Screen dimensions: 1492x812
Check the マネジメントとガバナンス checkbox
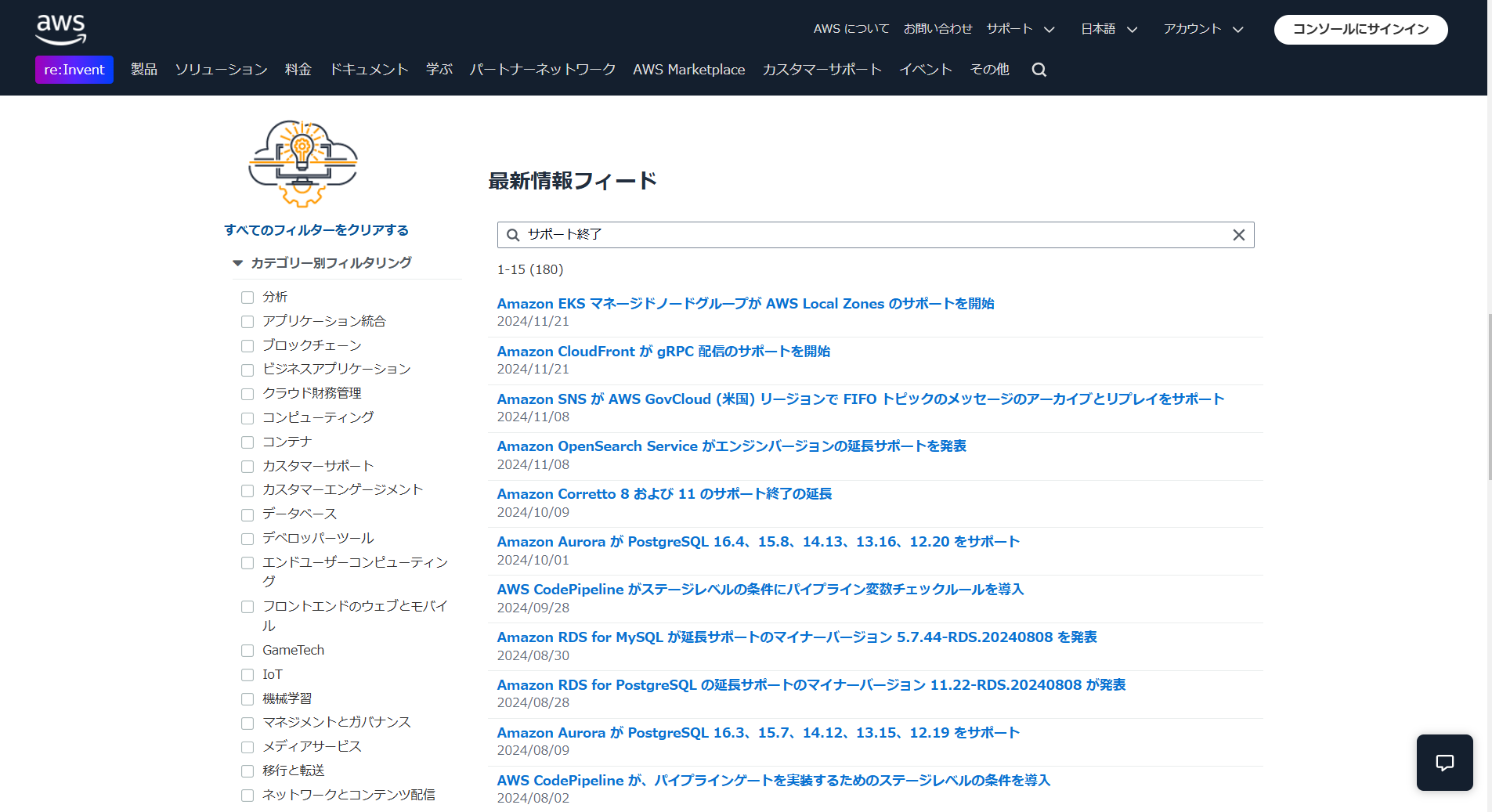247,724
